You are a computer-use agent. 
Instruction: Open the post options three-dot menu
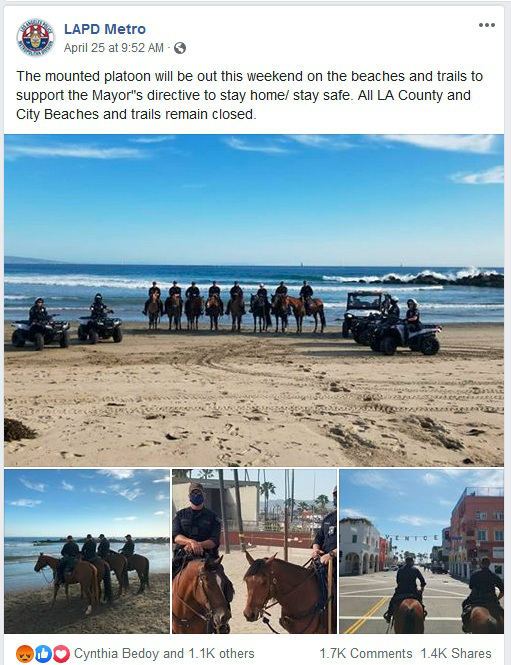[x=486, y=25]
